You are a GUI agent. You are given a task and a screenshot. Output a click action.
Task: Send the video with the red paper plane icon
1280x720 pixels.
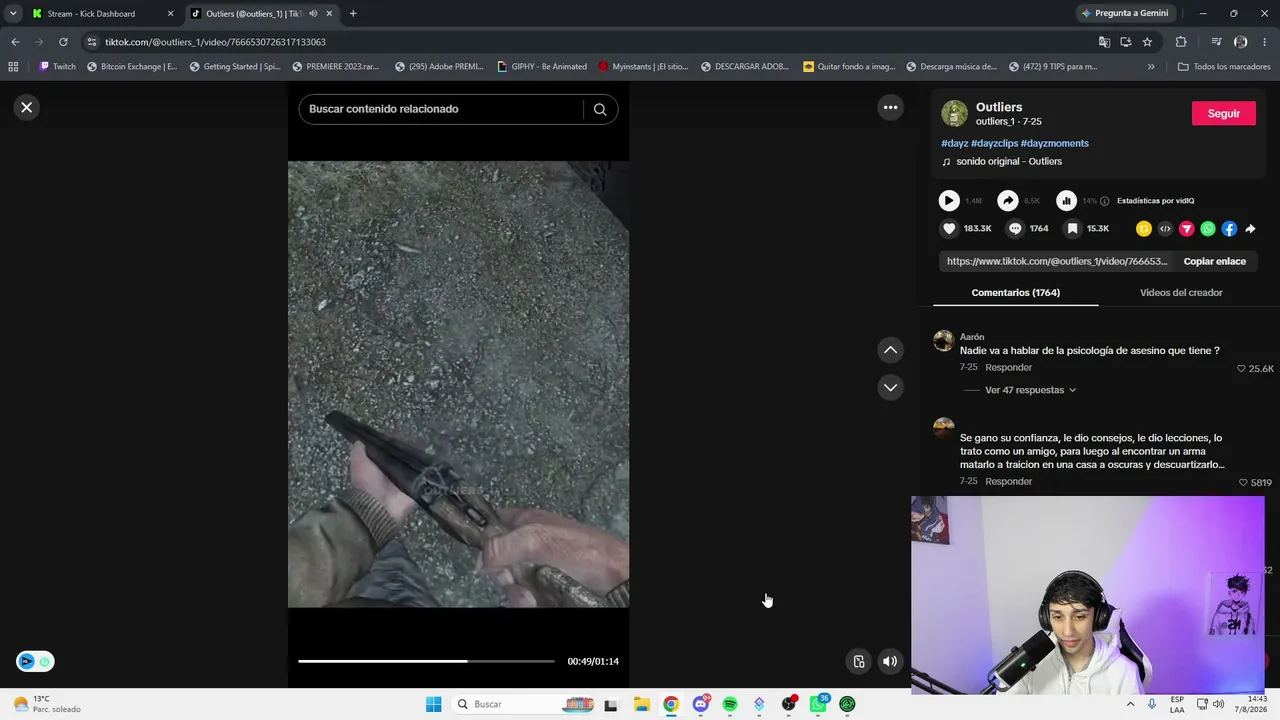1187,229
